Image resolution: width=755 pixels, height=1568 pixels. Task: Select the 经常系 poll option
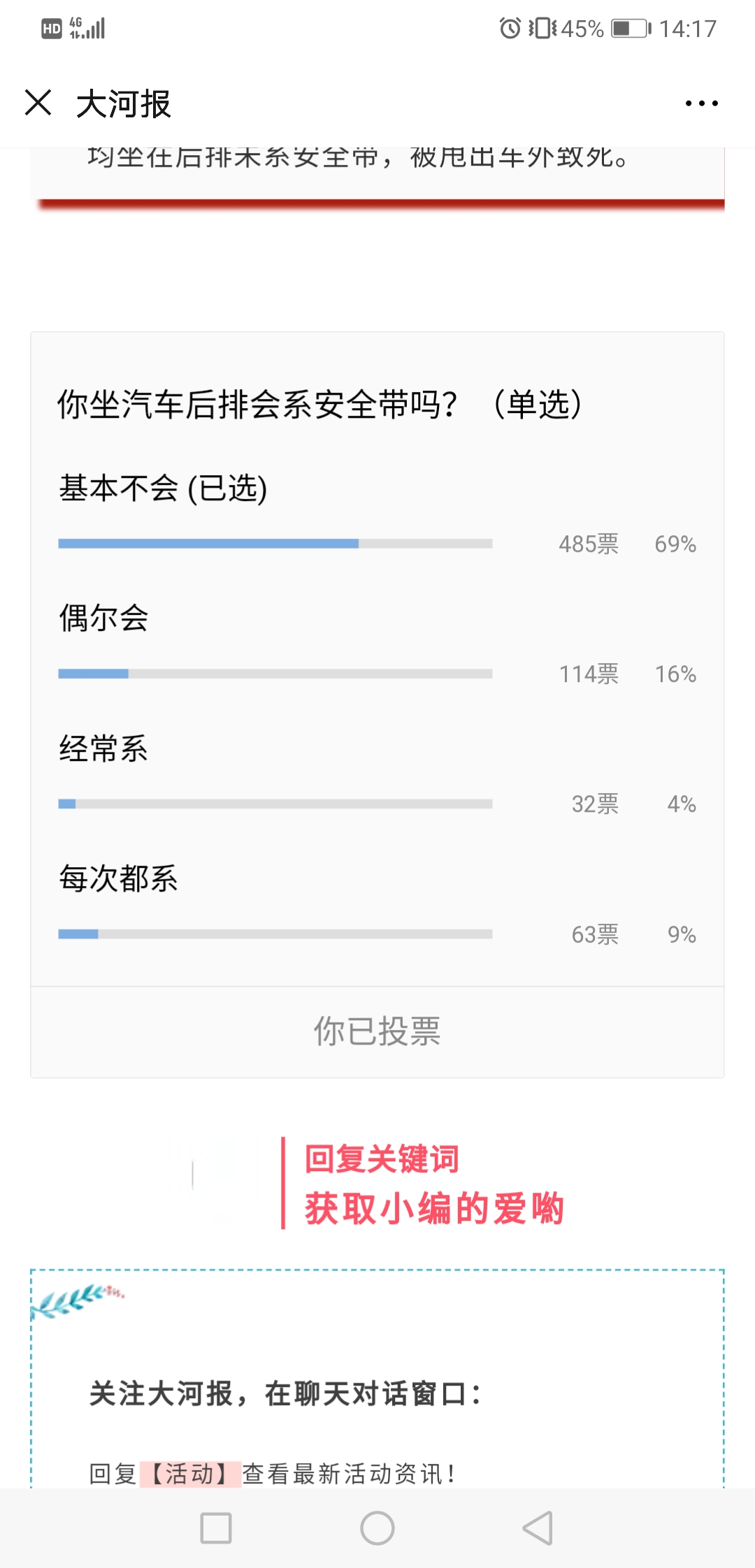104,748
